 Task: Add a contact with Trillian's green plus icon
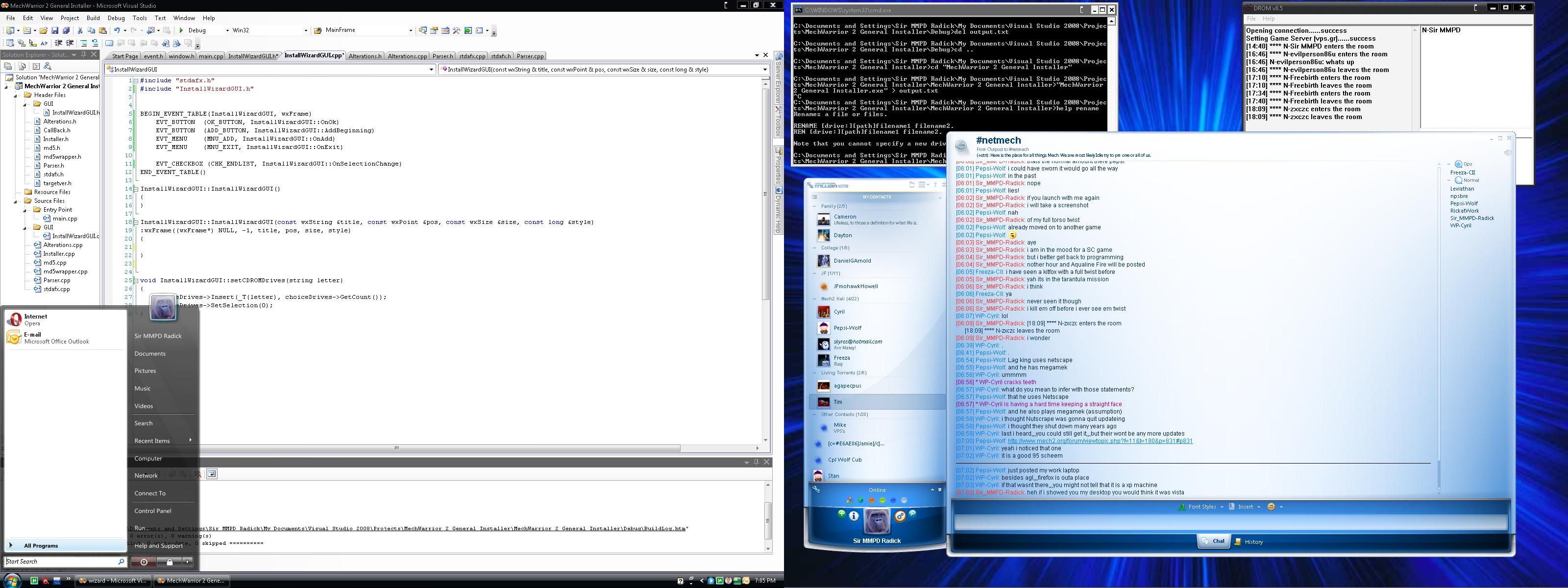[842, 516]
